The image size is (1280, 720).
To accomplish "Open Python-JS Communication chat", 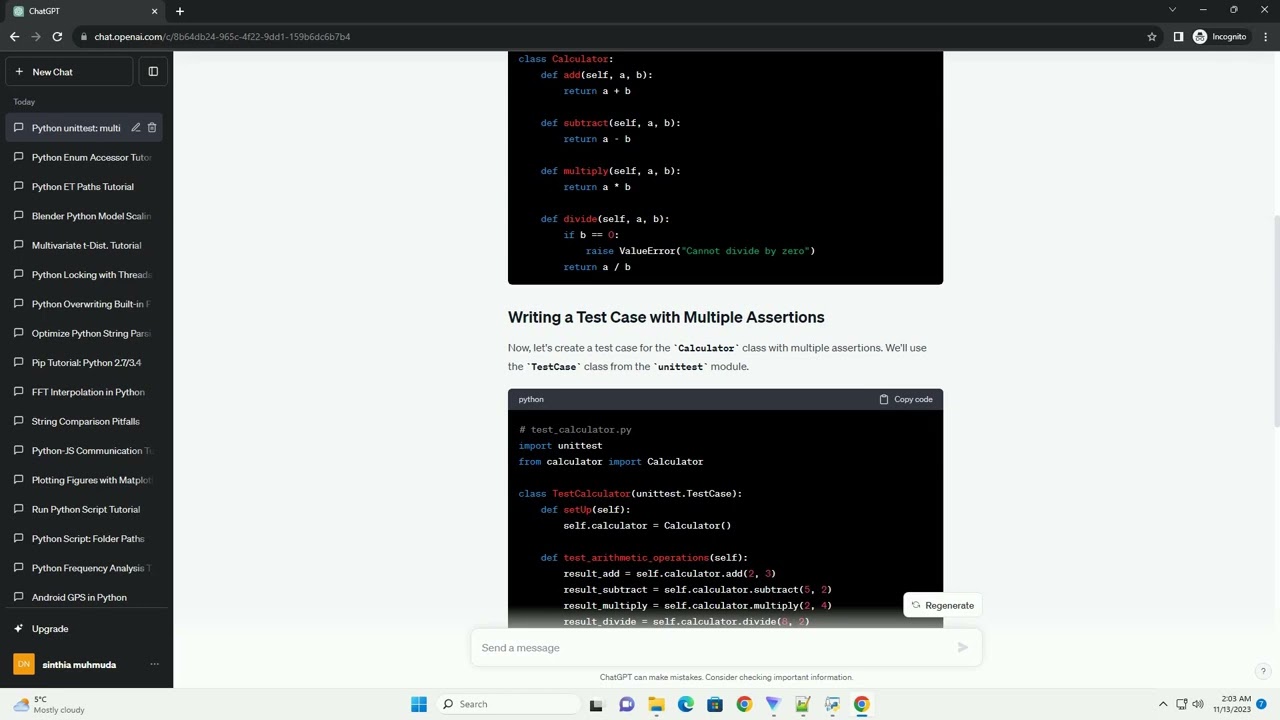I will coord(84,451).
